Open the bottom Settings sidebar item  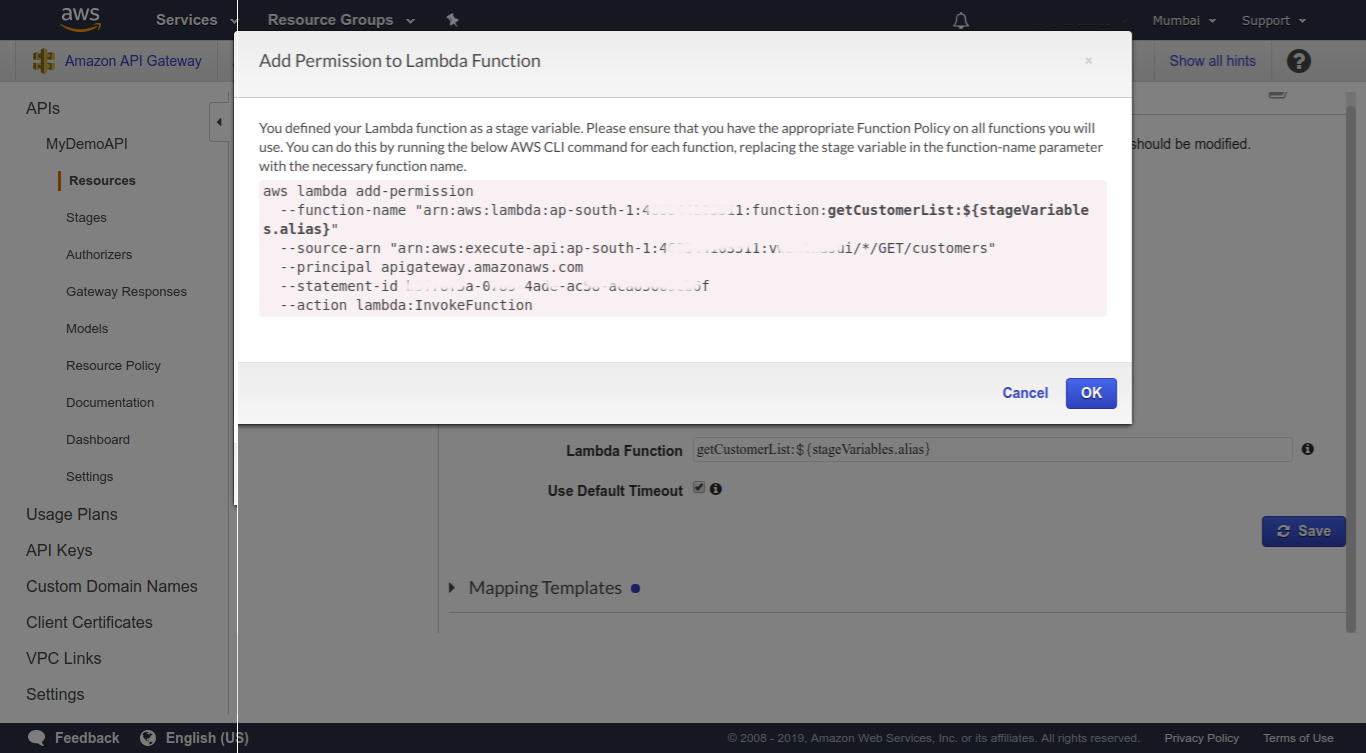[x=55, y=694]
